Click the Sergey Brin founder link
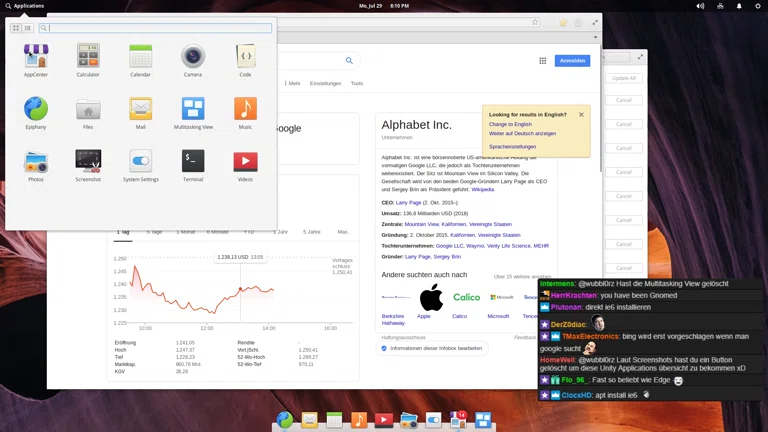 pyautogui.click(x=447, y=257)
